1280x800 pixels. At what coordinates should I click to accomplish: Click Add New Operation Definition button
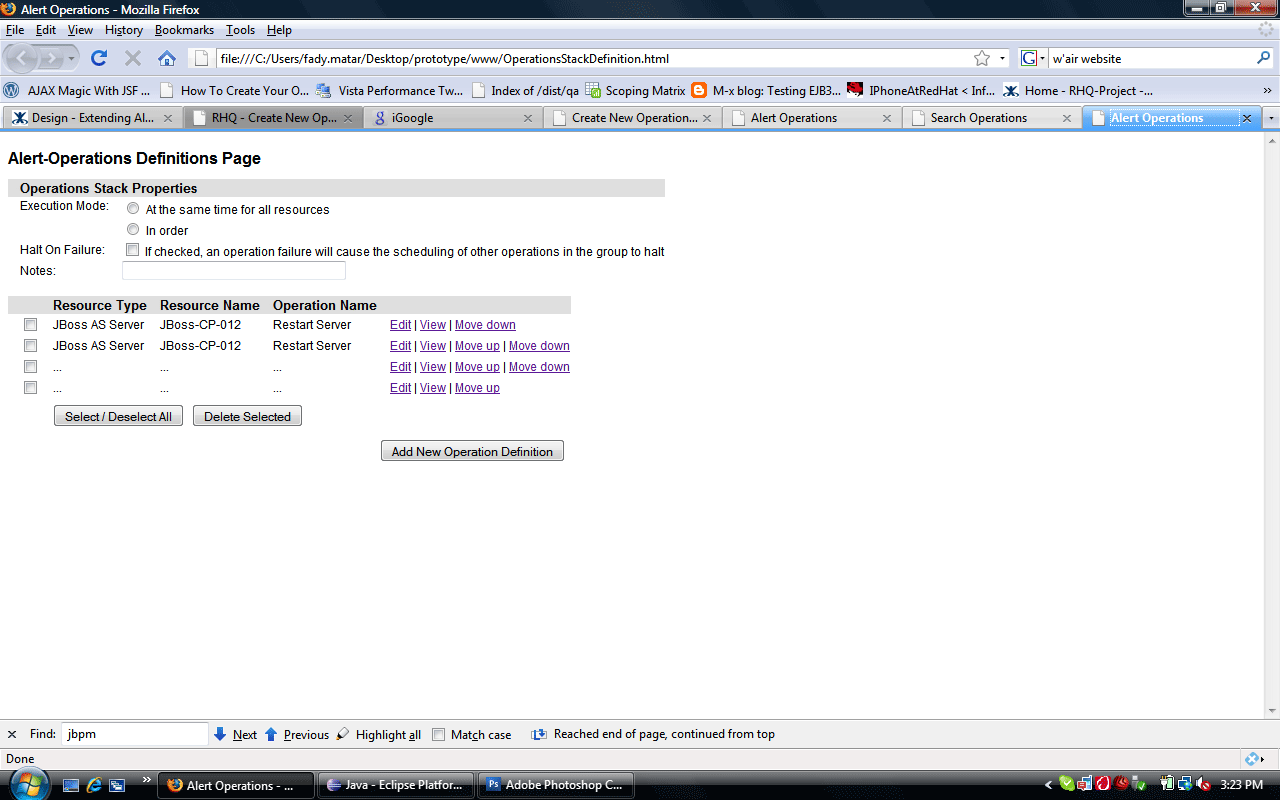click(472, 452)
